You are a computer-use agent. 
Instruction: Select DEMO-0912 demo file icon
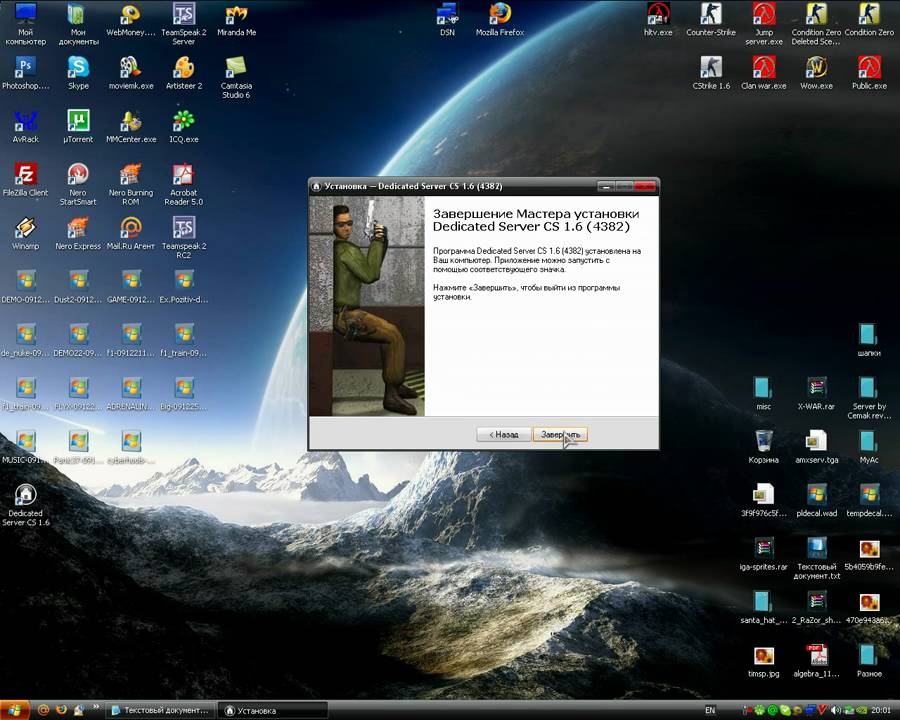pos(25,287)
